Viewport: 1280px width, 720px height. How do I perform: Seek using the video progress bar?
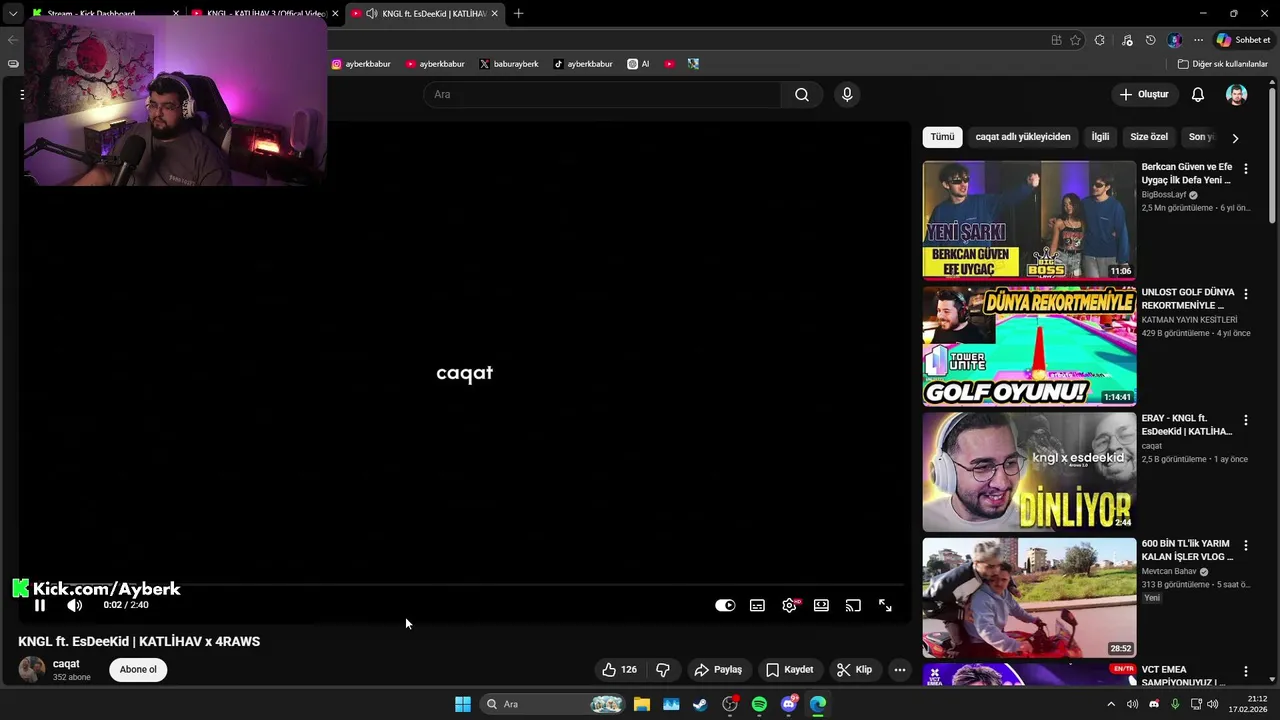click(465, 586)
